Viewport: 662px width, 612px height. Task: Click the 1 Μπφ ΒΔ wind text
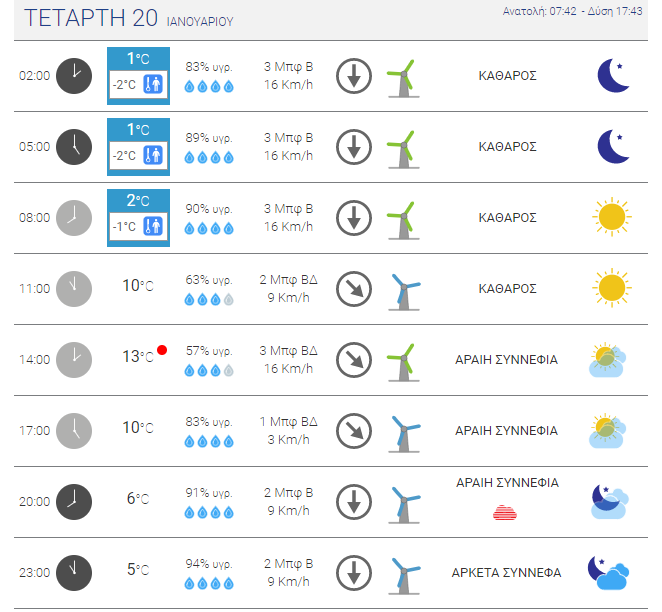tap(288, 422)
